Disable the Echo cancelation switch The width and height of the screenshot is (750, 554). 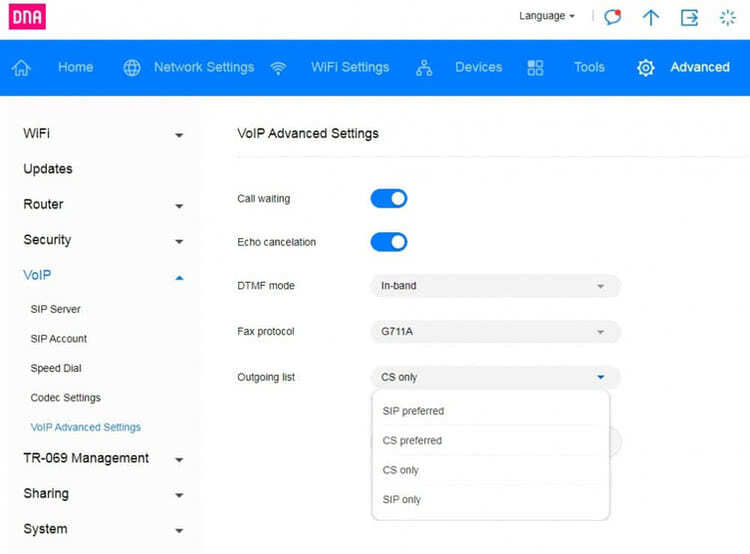[388, 242]
